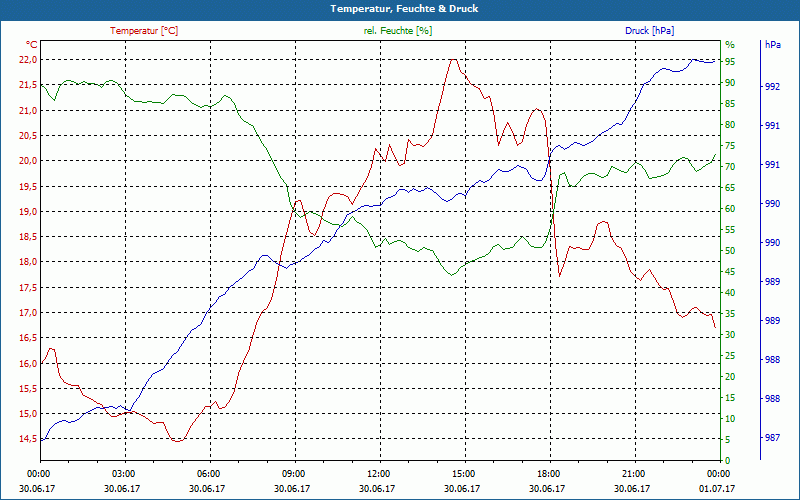Click the 80 humidity axis value
800x500 pixels.
coord(730,124)
